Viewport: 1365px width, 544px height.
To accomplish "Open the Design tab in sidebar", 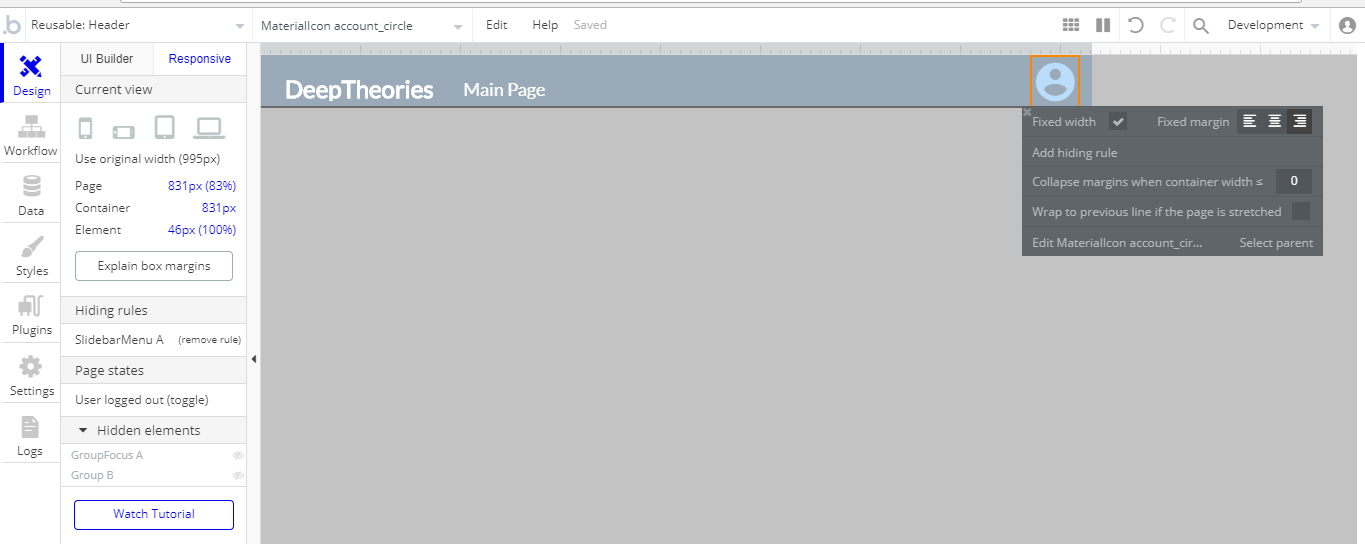I will pos(31,75).
